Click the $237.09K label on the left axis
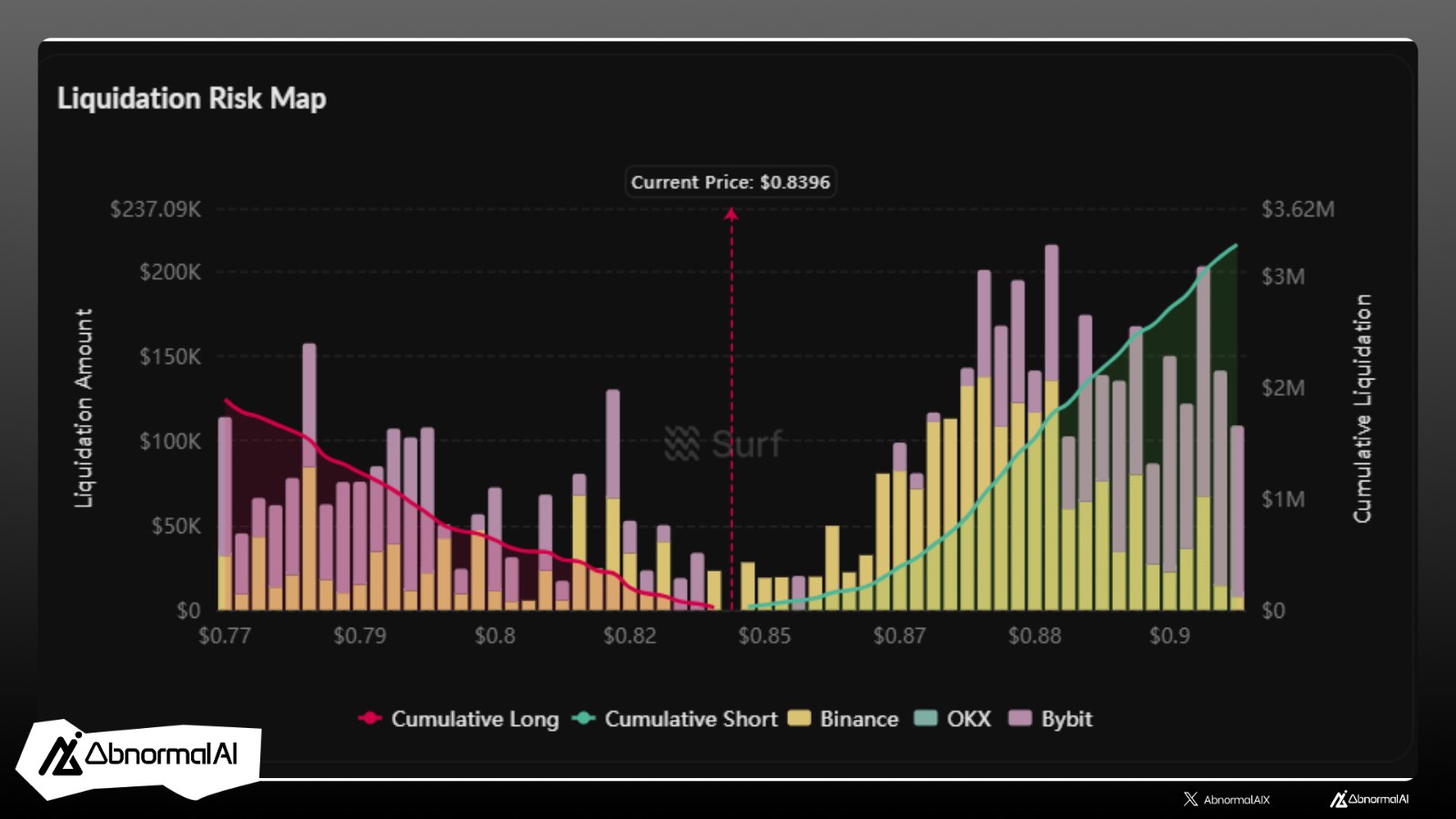Image resolution: width=1456 pixels, height=819 pixels. pyautogui.click(x=156, y=209)
